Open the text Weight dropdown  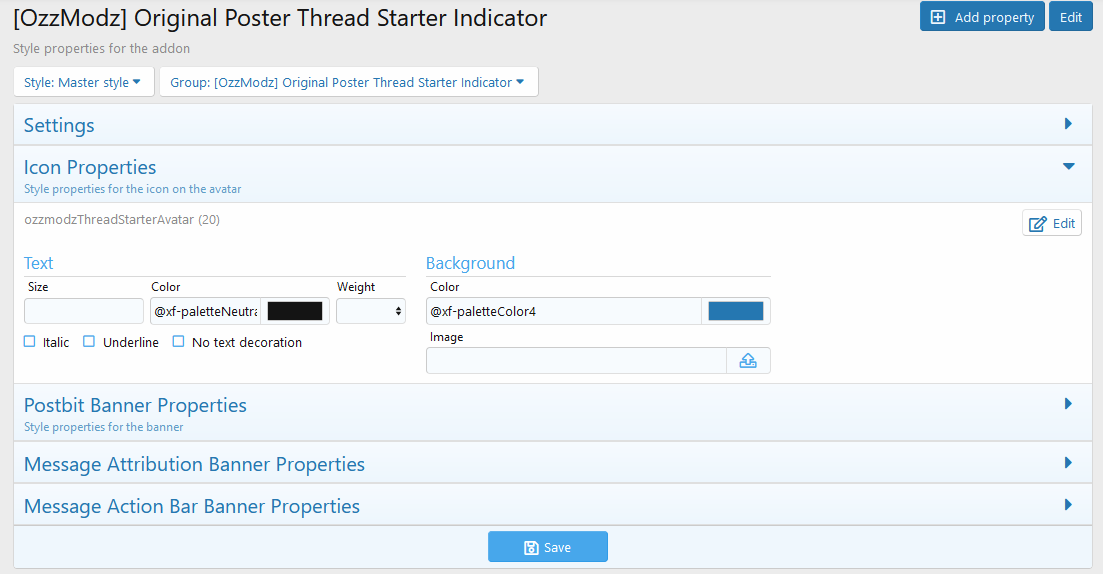(370, 311)
